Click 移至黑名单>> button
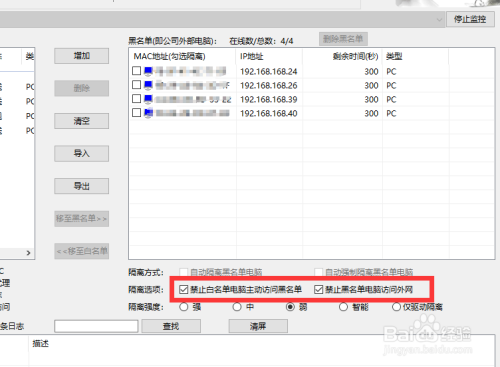This screenshot has width=500, height=367. click(82, 219)
